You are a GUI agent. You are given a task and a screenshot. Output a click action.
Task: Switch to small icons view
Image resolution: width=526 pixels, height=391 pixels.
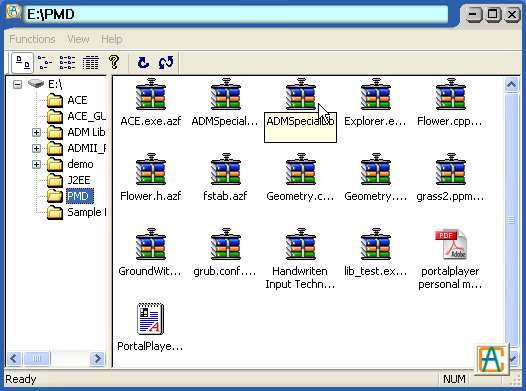pos(45,63)
